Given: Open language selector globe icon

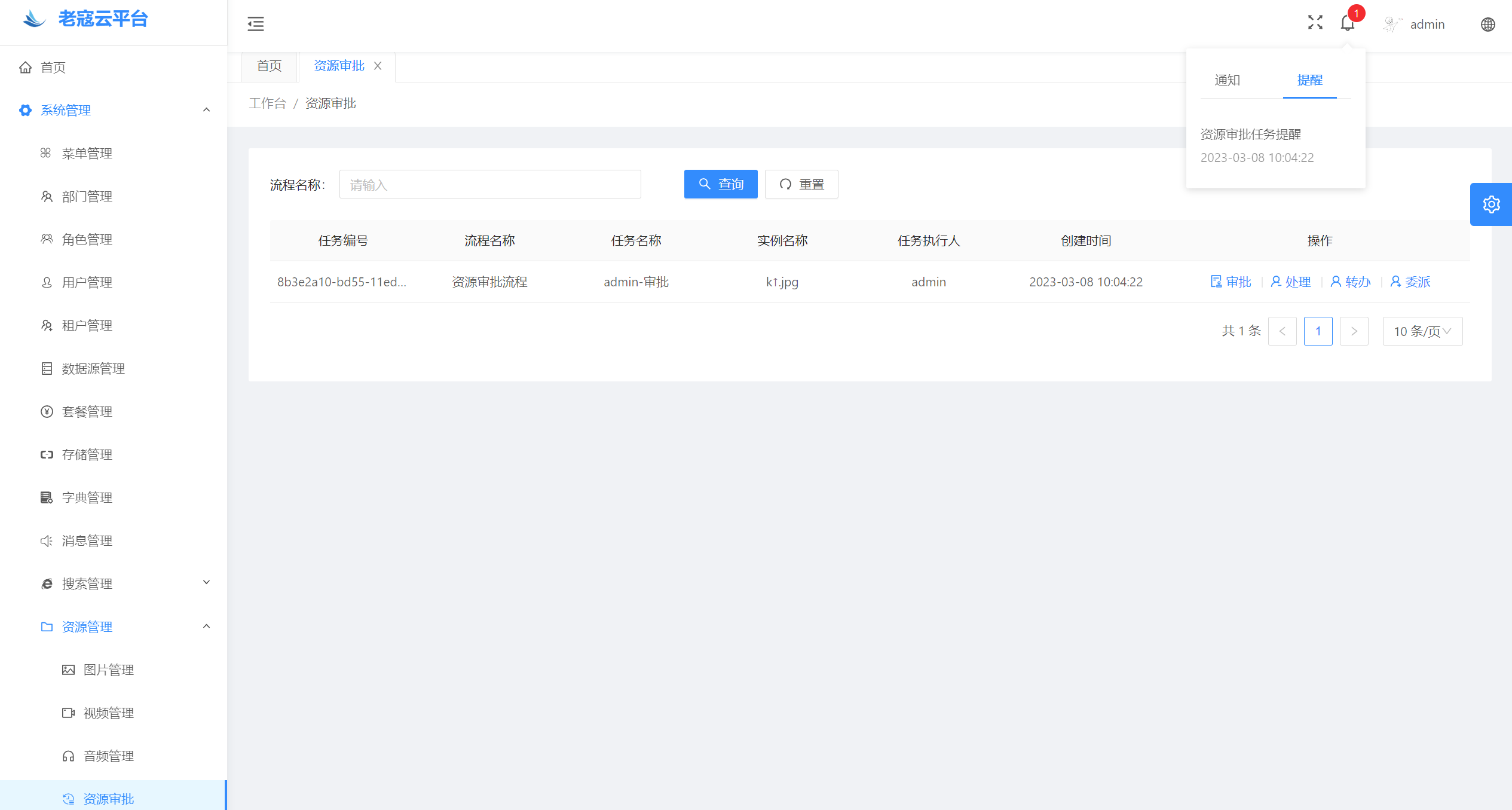Looking at the screenshot, I should point(1488,25).
